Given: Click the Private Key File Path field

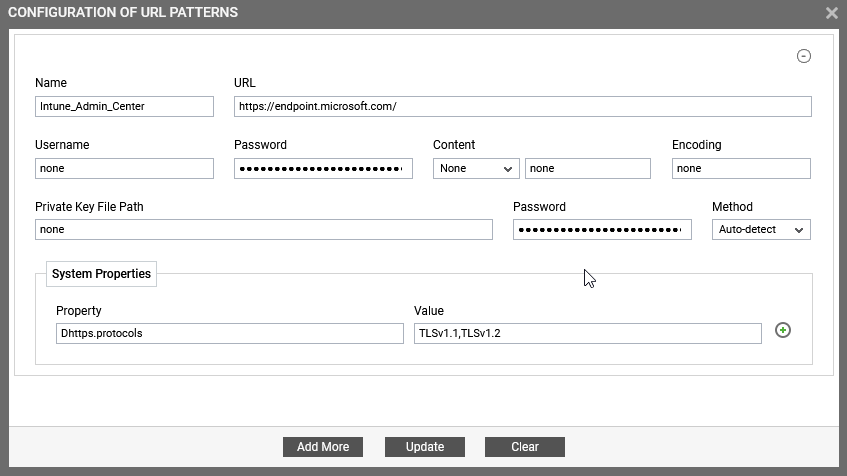Looking at the screenshot, I should coord(264,230).
